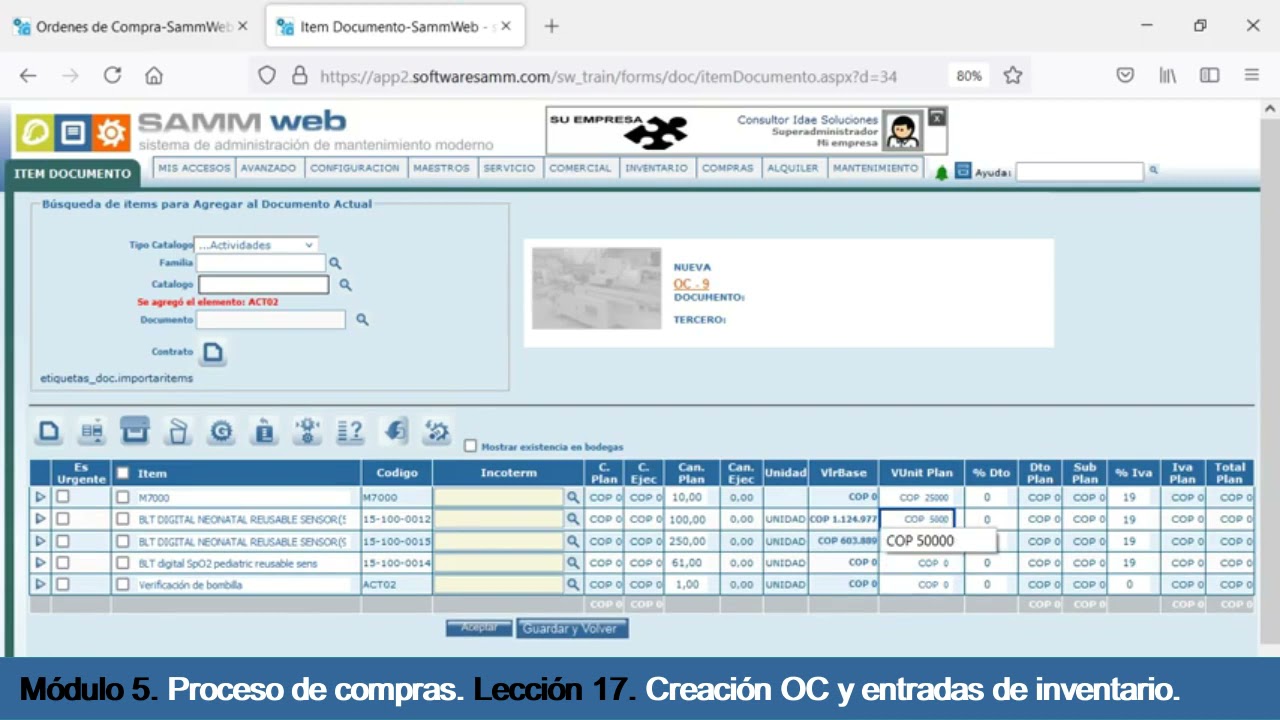Viewport: 1280px width, 720px height.
Task: Click the Ayuda search input field
Action: tap(1079, 172)
